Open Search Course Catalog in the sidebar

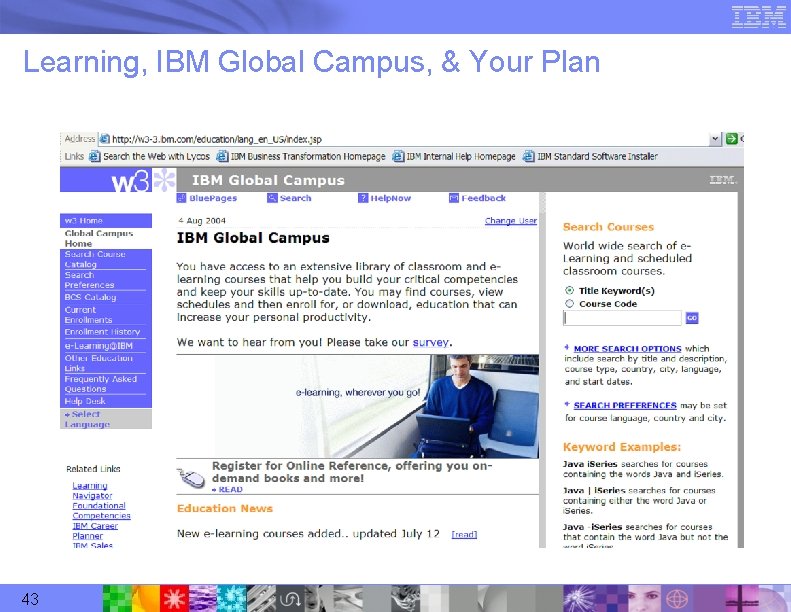click(95, 259)
